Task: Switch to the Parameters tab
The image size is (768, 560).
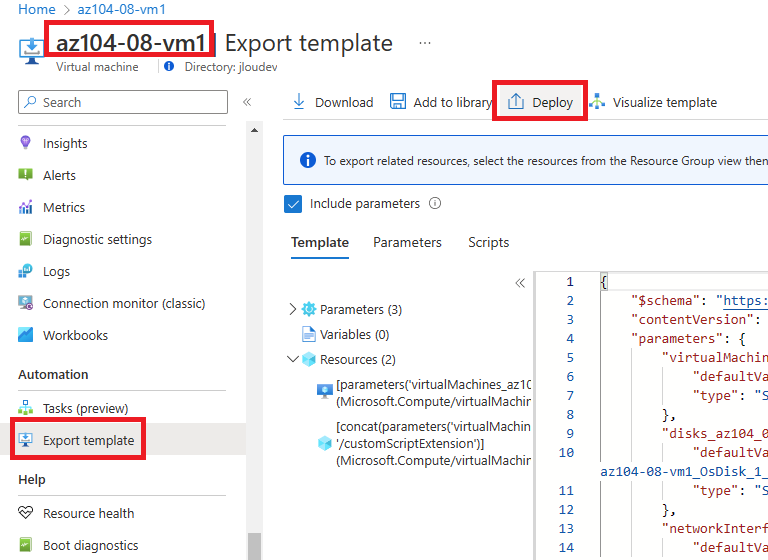Action: coord(407,243)
